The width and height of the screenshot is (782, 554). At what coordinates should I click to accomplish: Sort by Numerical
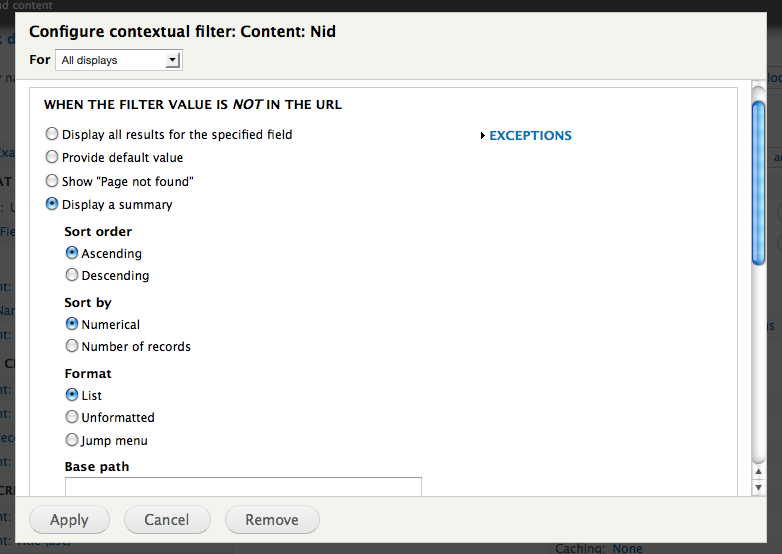point(72,324)
